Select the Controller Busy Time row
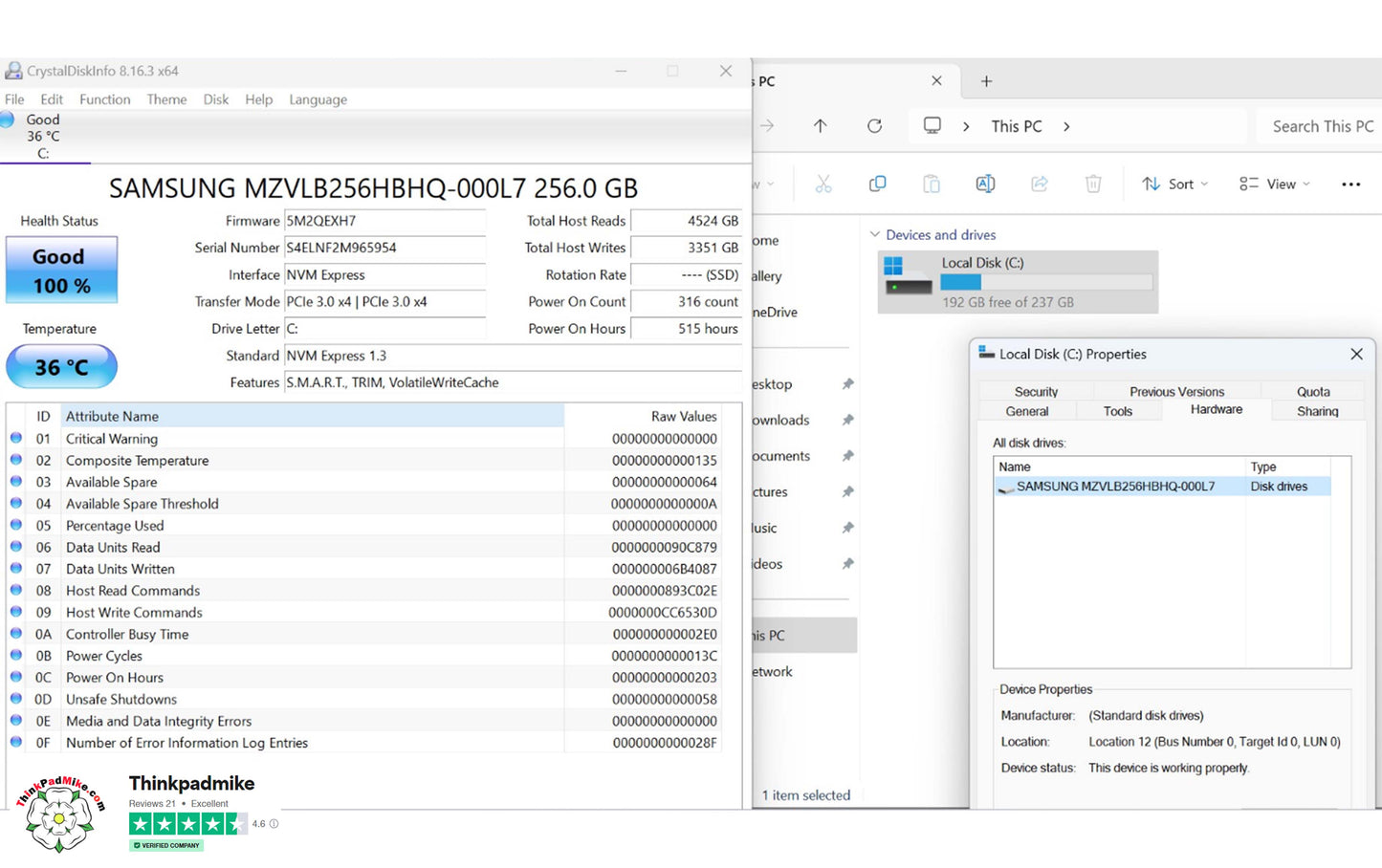1382x868 pixels. tap(364, 634)
